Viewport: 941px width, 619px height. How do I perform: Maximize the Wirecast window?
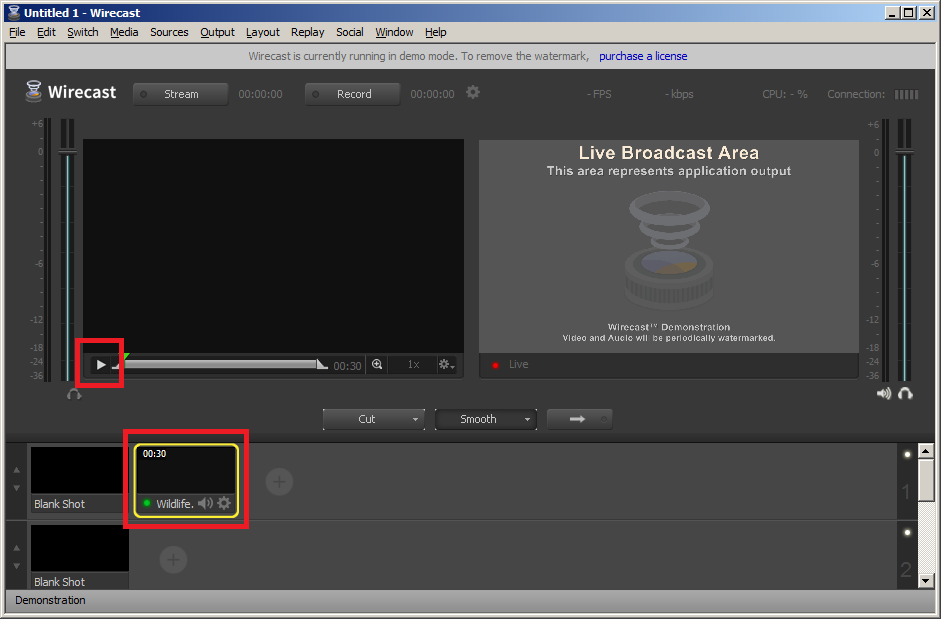click(909, 13)
